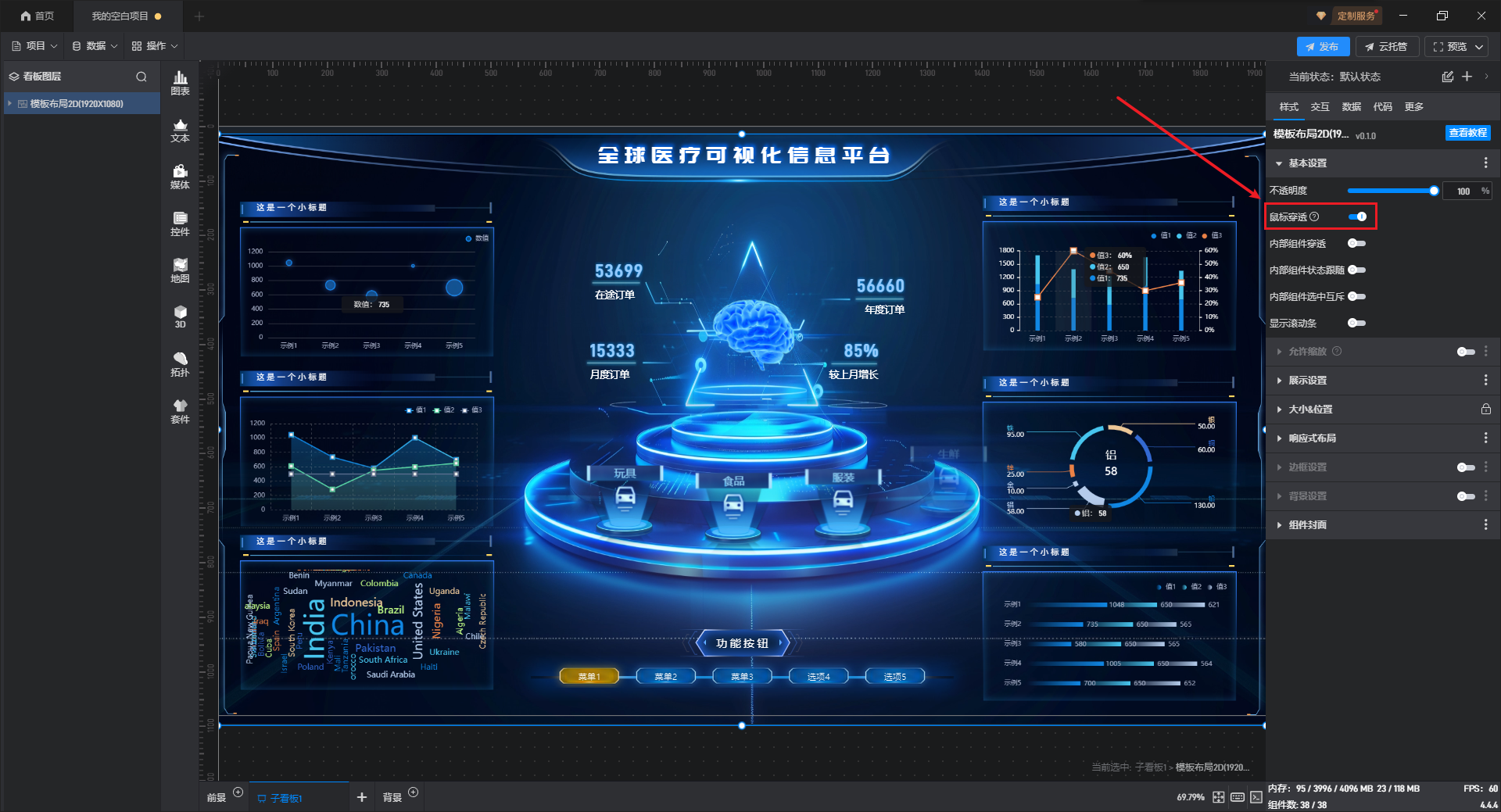Viewport: 1501px width, 812px height.
Task: Click the 不透明度 slider handle
Action: 1434,191
